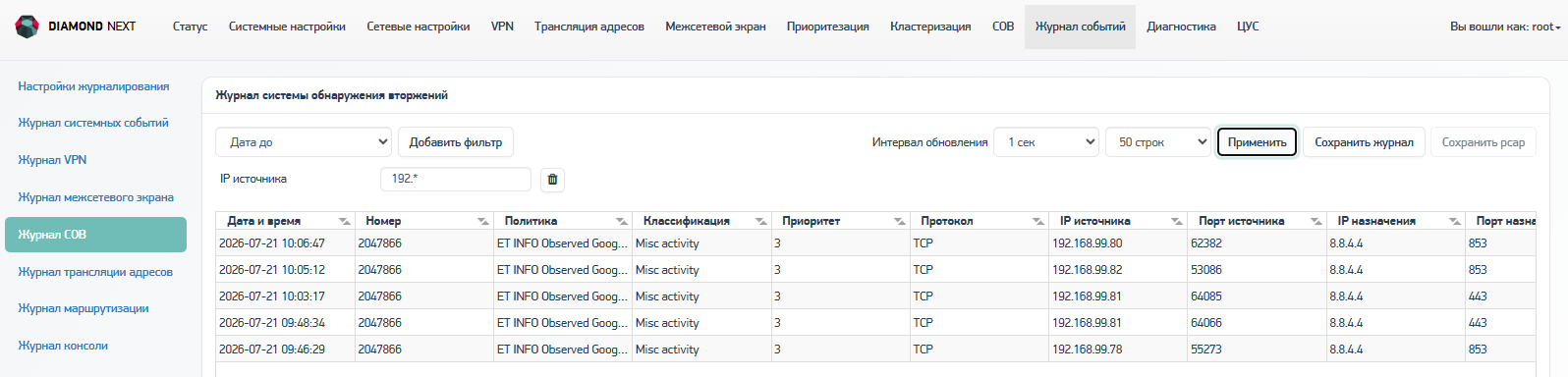Click the Сохранить pcap button

click(x=1483, y=142)
